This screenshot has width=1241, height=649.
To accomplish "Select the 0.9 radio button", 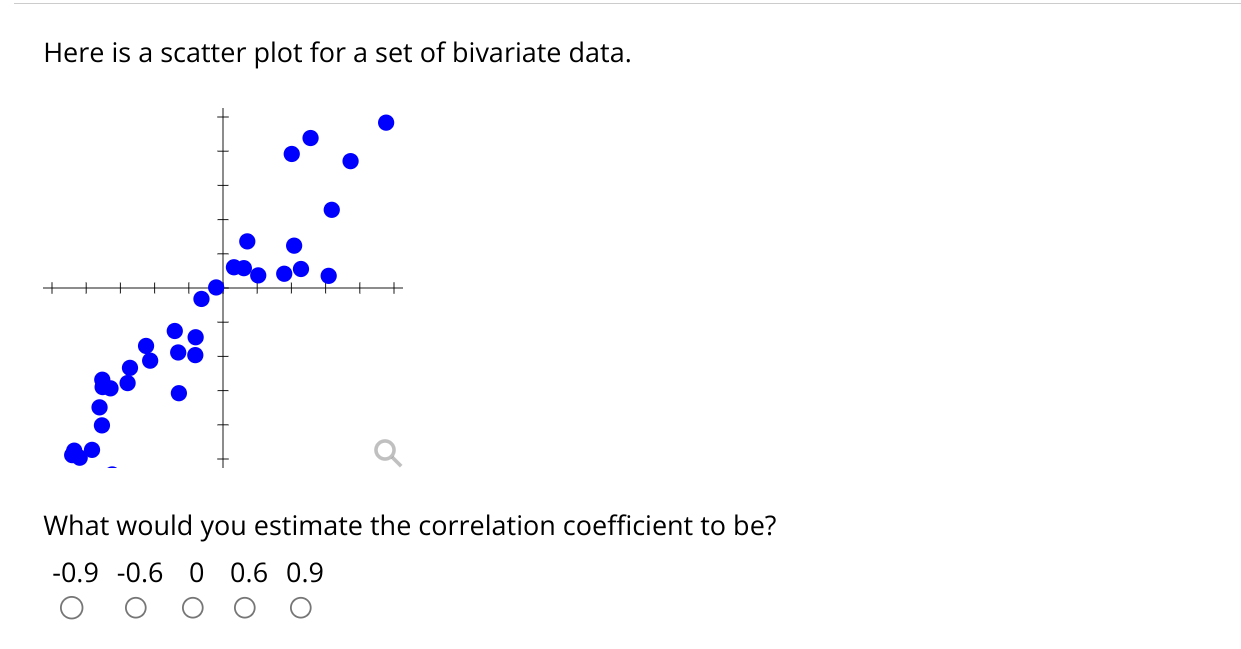I will [x=301, y=606].
